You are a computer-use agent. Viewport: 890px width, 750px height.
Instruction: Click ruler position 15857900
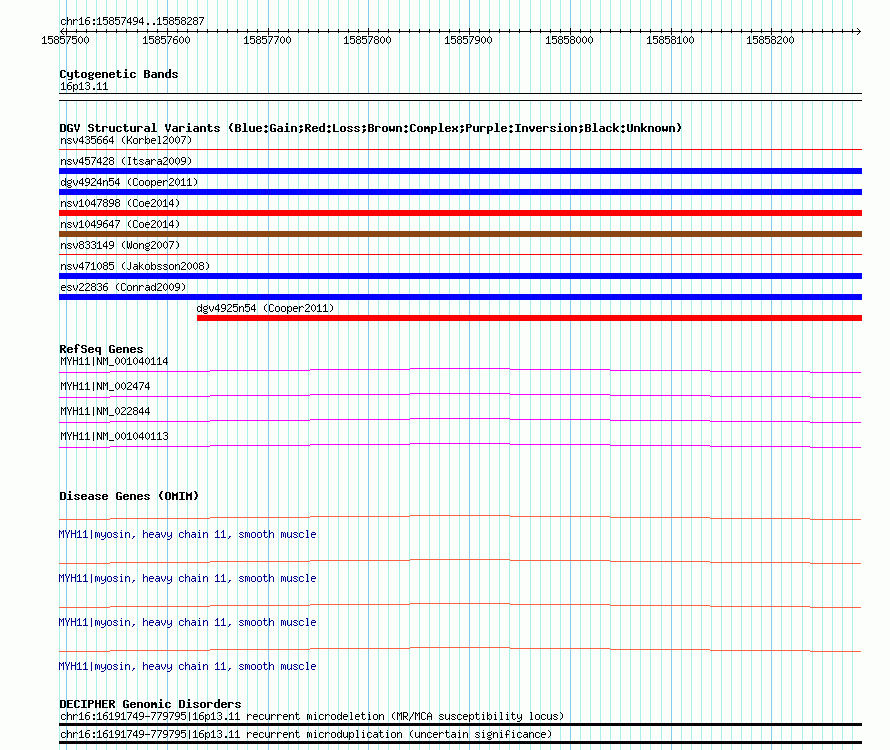(x=468, y=40)
